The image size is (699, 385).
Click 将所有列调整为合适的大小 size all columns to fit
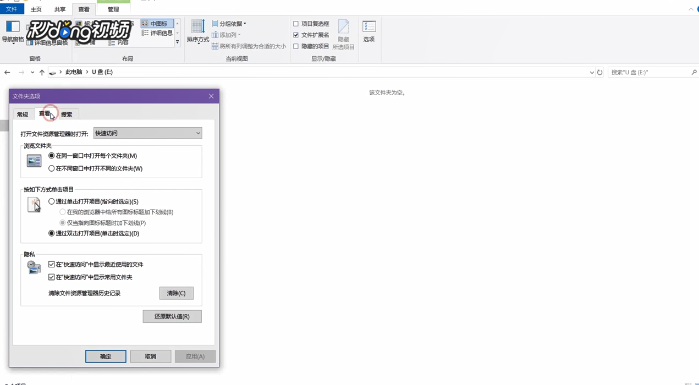coord(249,46)
